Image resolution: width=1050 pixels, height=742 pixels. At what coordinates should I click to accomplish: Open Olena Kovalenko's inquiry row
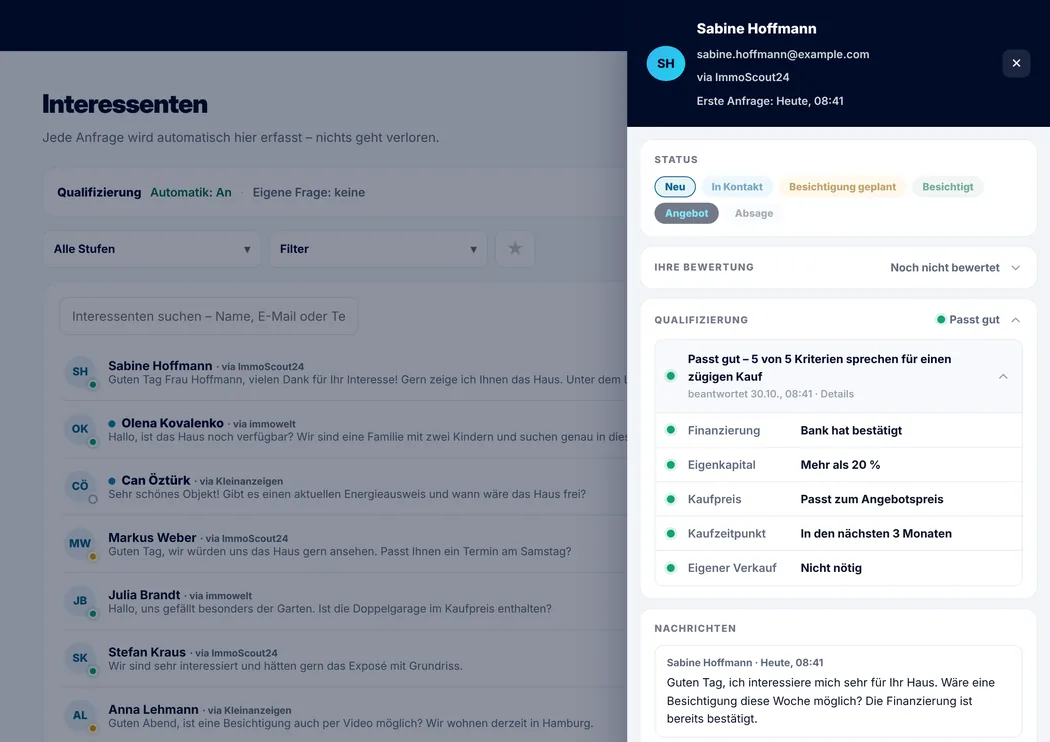pyautogui.click(x=345, y=429)
